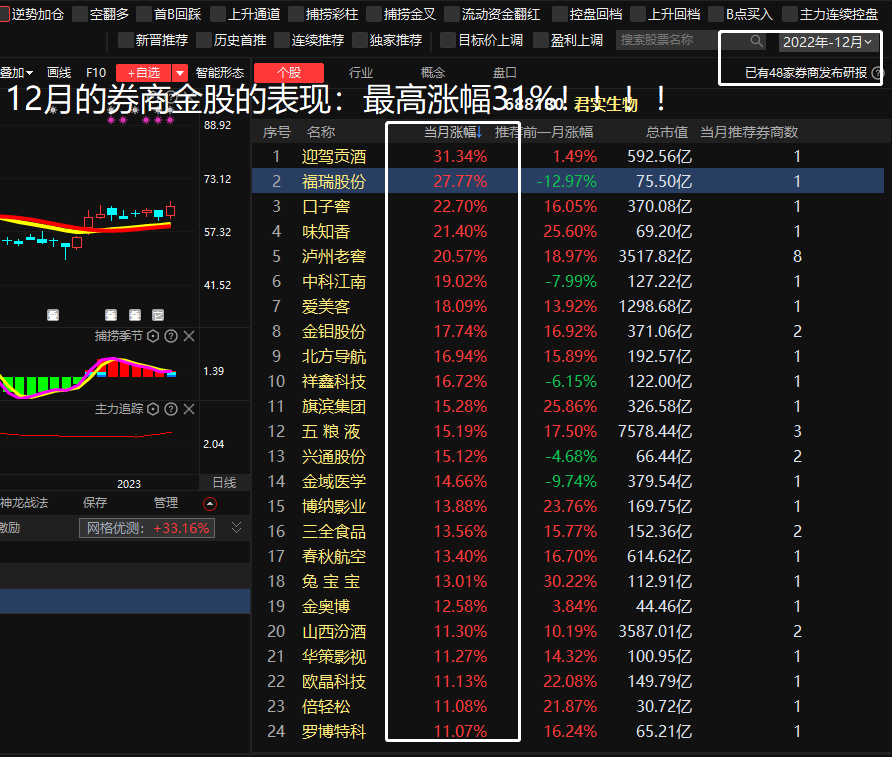892x757 pixels.
Task: Click the red circular collapse arrow beside 管理
Action: (x=210, y=503)
